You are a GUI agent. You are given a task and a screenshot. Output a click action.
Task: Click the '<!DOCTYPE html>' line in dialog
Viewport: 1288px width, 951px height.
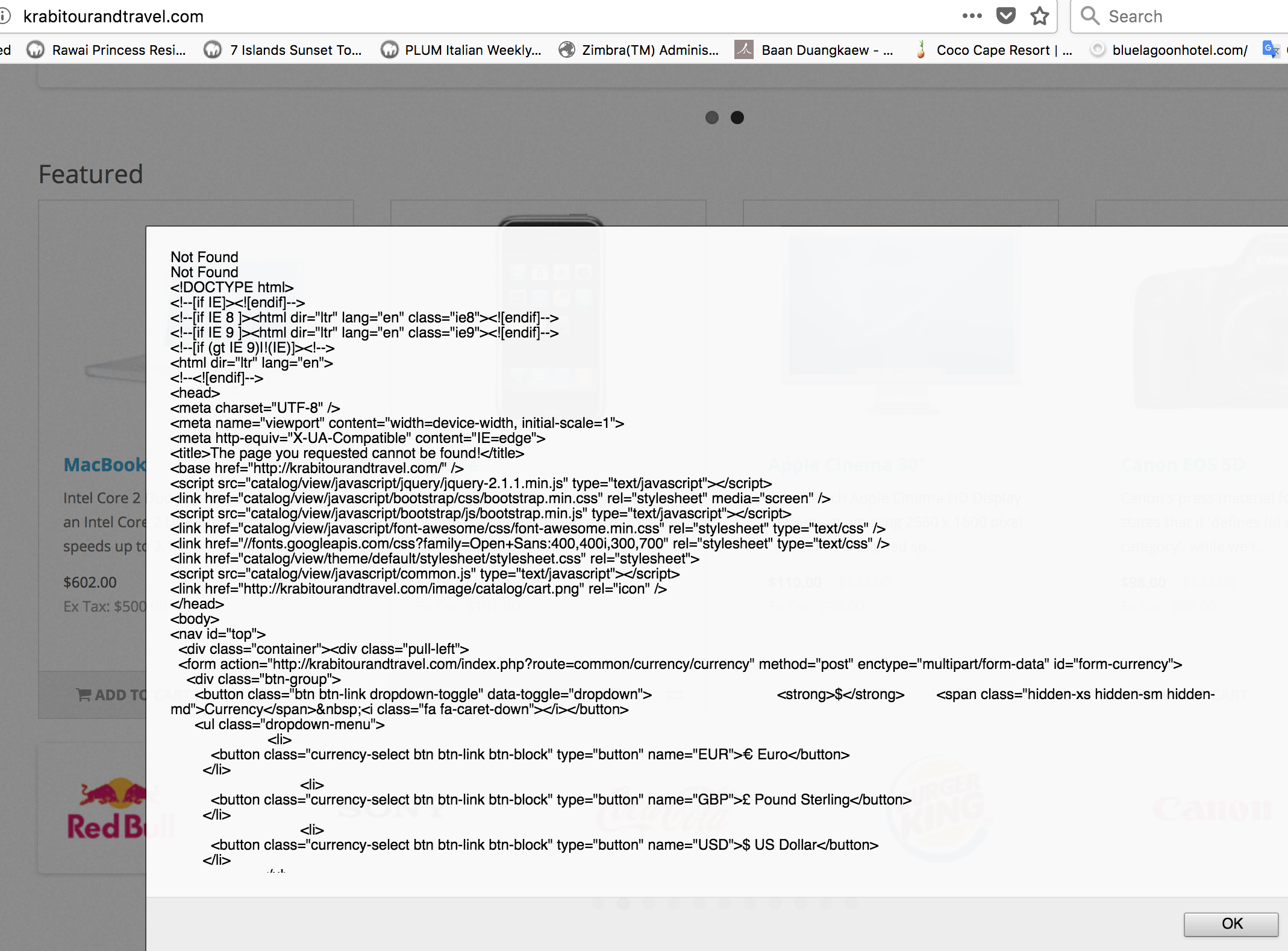pyautogui.click(x=232, y=287)
